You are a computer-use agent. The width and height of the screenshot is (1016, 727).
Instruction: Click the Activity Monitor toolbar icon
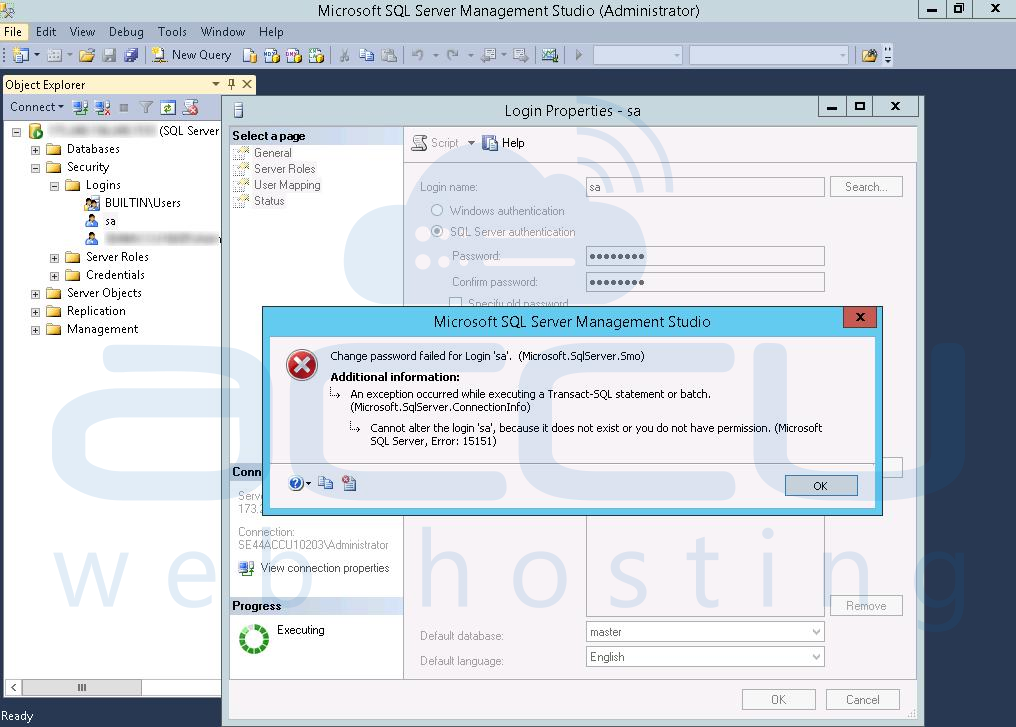point(549,56)
